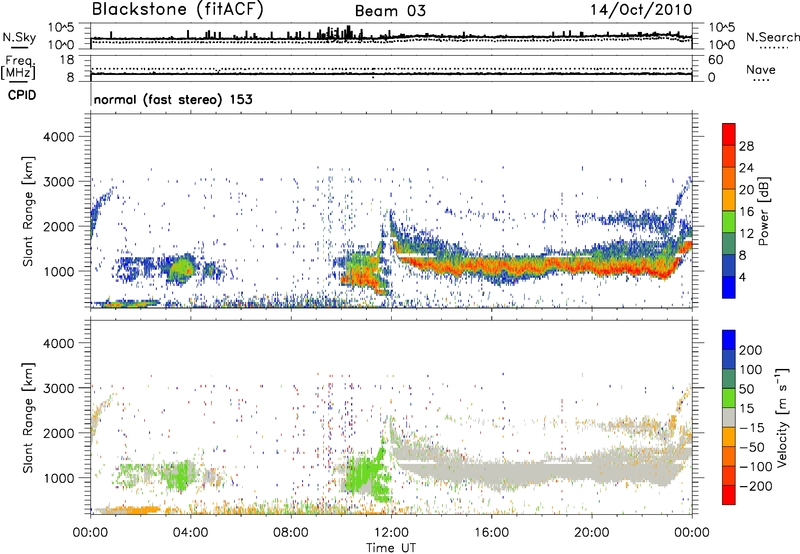800x554 pixels.
Task: Click the '12:00' time axis tick label
Action: click(391, 533)
